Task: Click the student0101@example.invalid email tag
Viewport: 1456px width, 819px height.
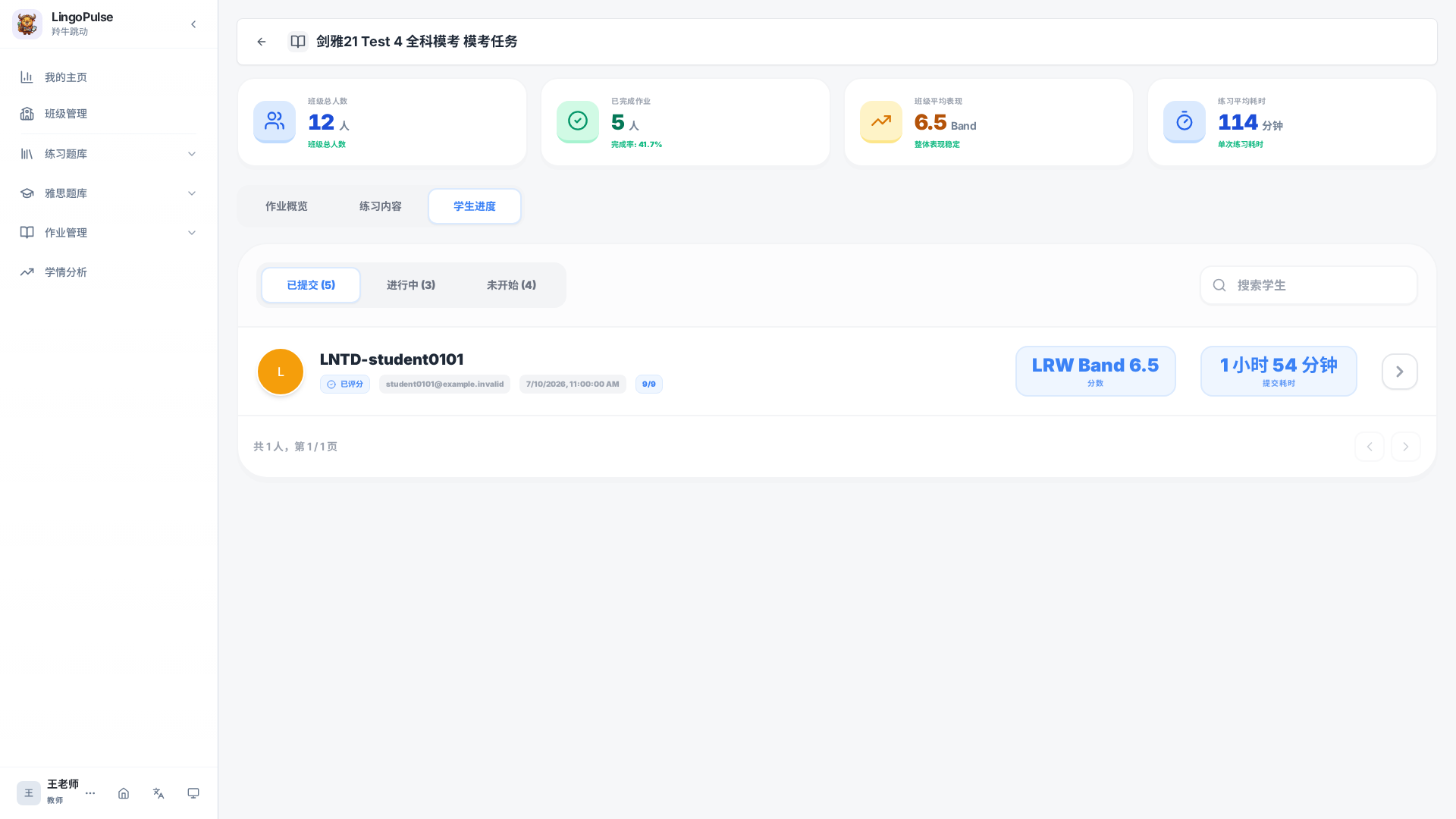Action: pyautogui.click(x=444, y=384)
